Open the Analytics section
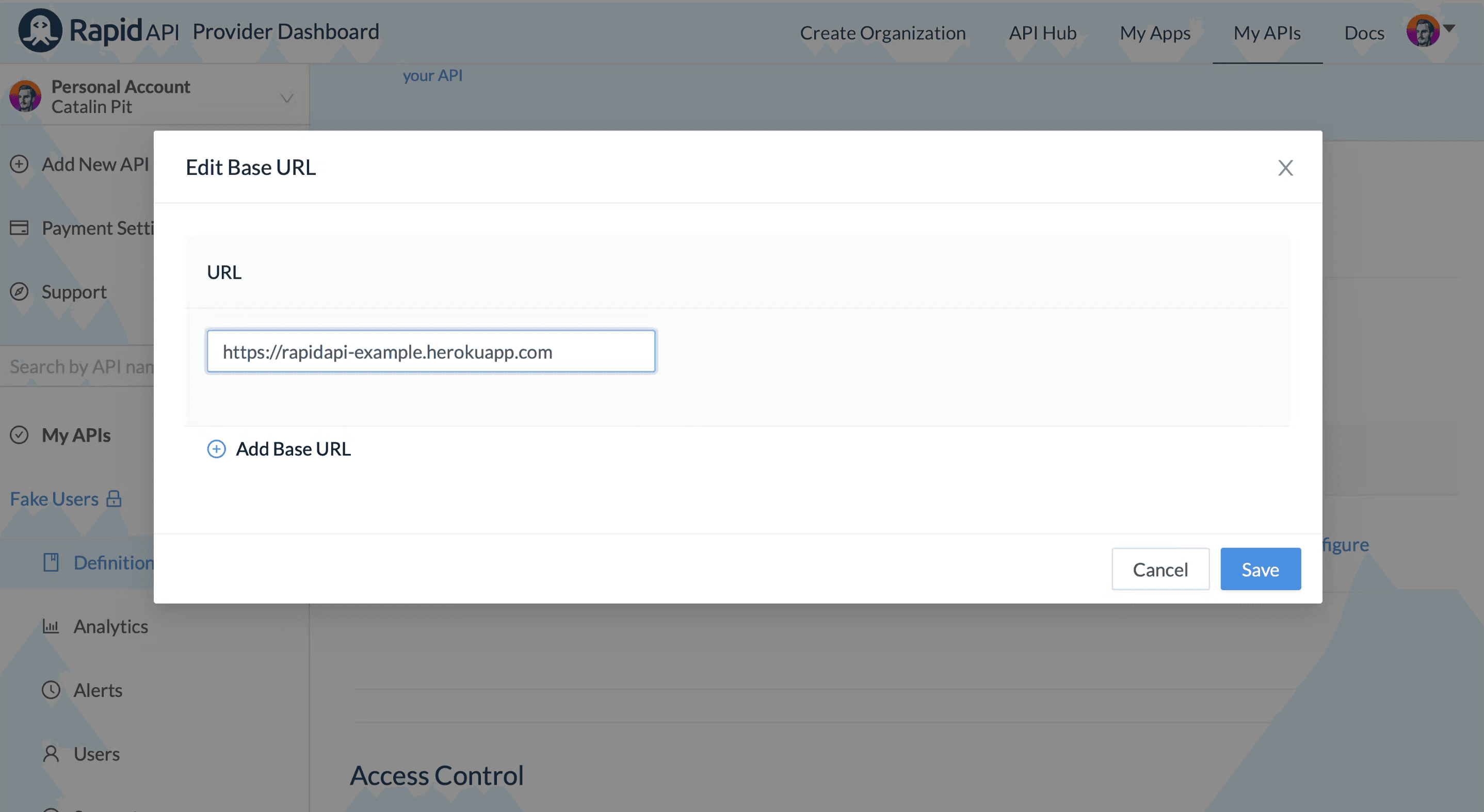 (x=110, y=627)
